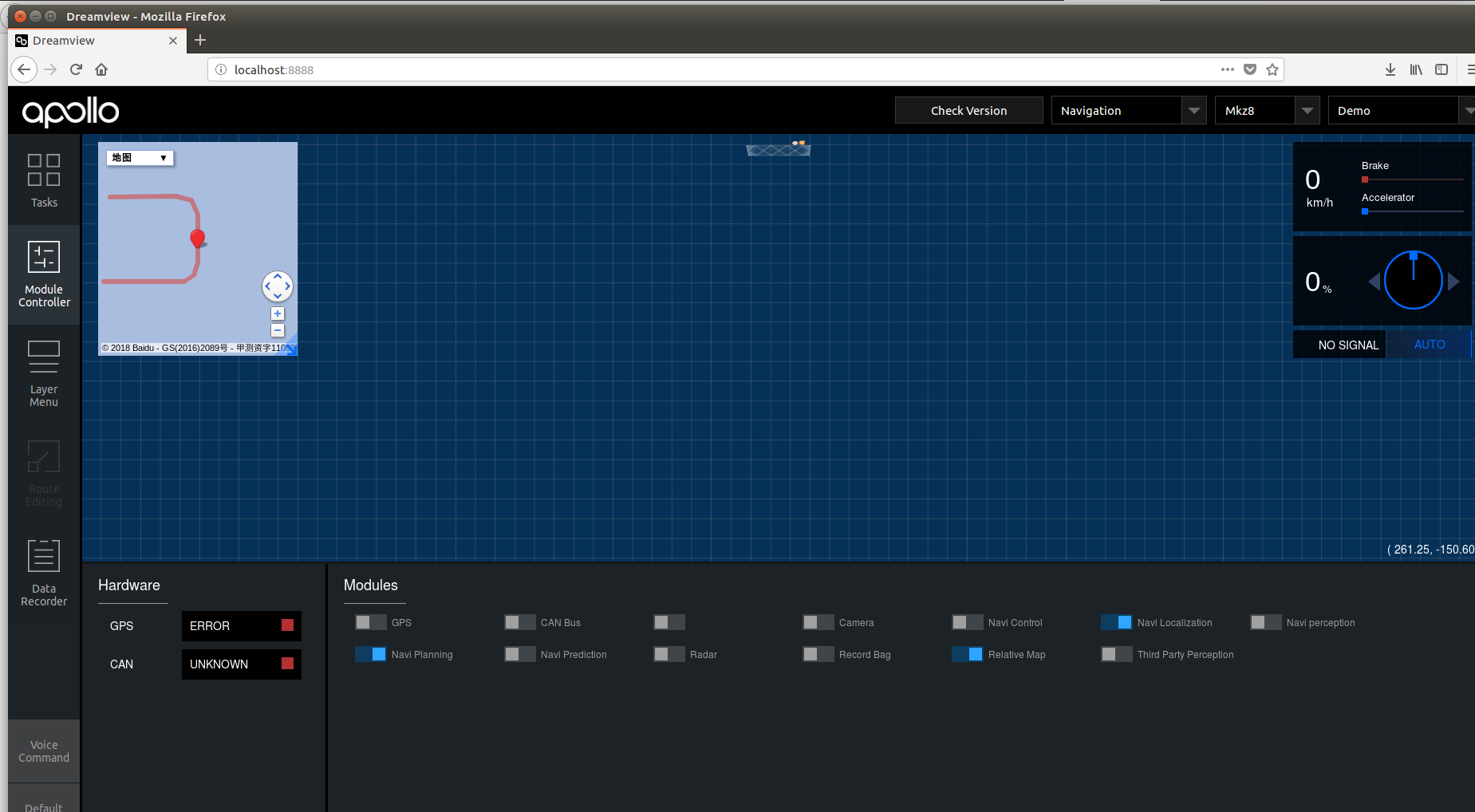Image resolution: width=1475 pixels, height=812 pixels.
Task: Click the Check Version button
Action: 968,110
